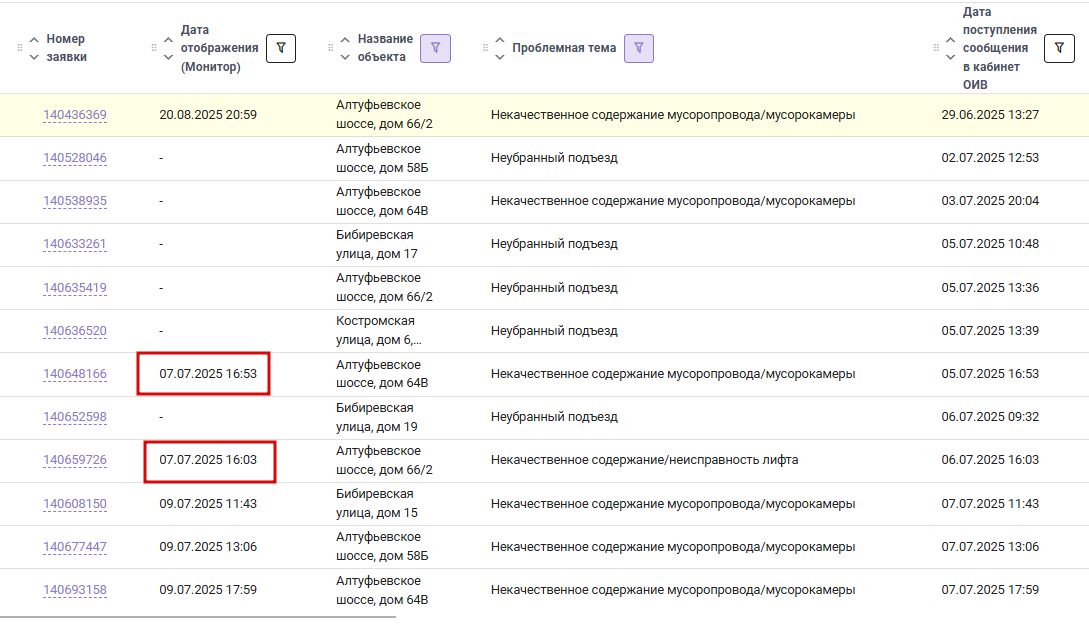Sort Номер заявки ascending with up arrow
Viewport: 1089px width, 631px height.
pyautogui.click(x=34, y=40)
